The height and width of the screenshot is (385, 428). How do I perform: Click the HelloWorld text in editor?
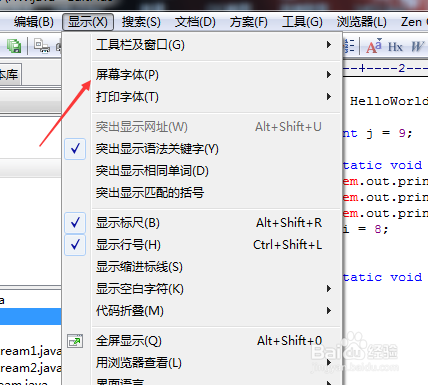coord(389,101)
